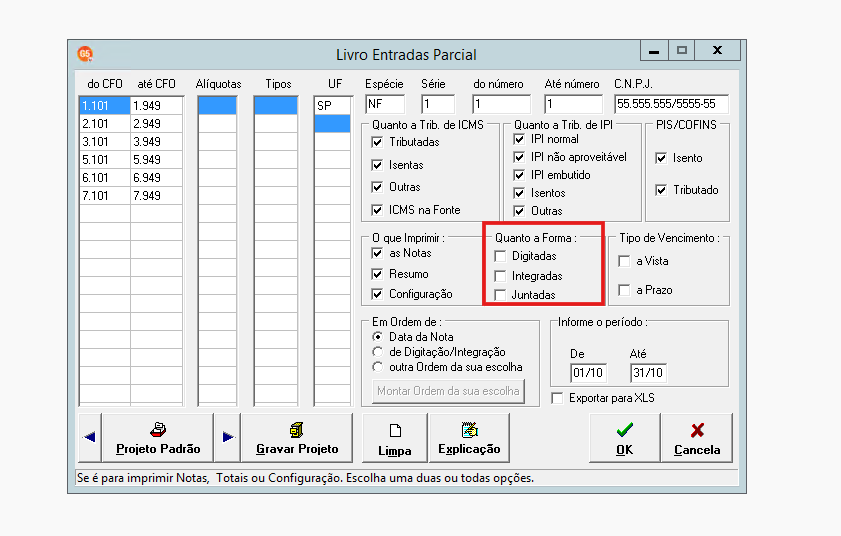This screenshot has height=536, width=841.
Task: Open the Explicação help button
Action: tap(469, 437)
